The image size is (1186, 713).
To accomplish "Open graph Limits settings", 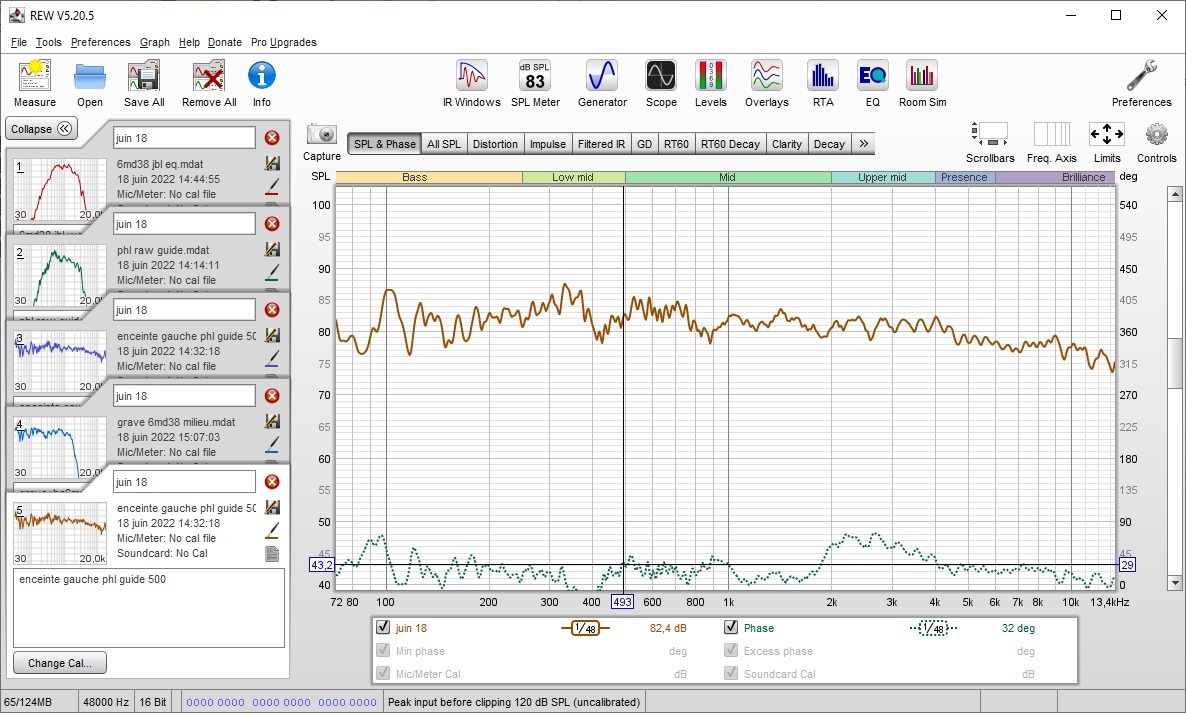I will point(1107,134).
